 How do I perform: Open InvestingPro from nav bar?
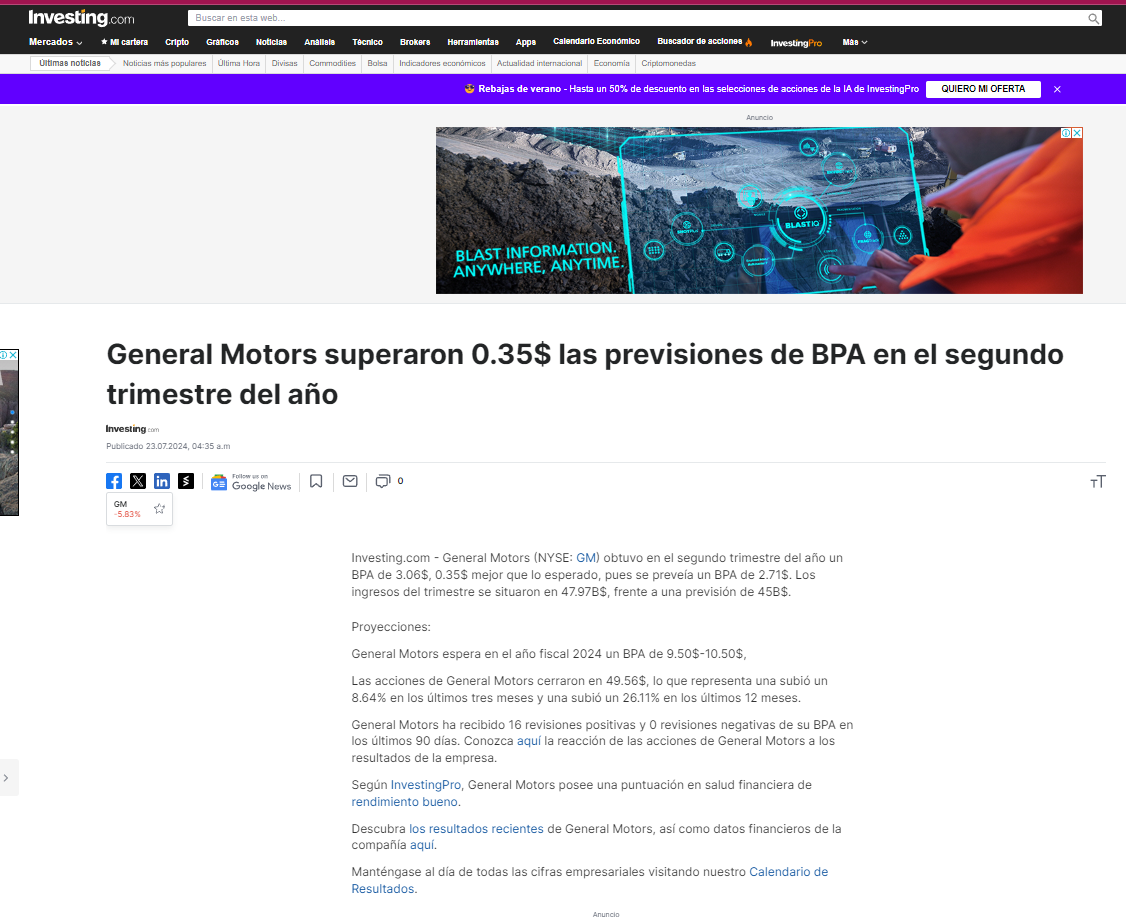click(x=796, y=43)
